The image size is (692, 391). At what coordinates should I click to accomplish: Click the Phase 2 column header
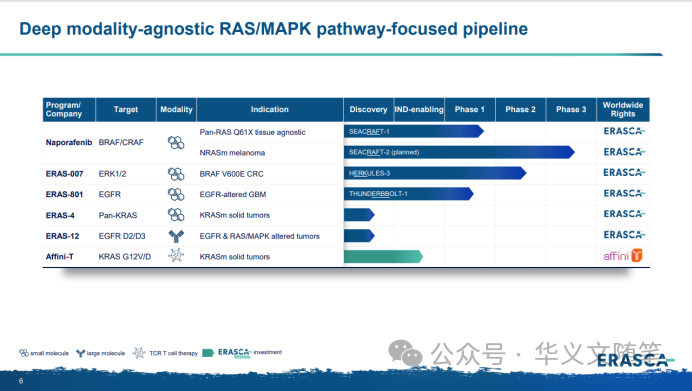pyautogui.click(x=520, y=109)
